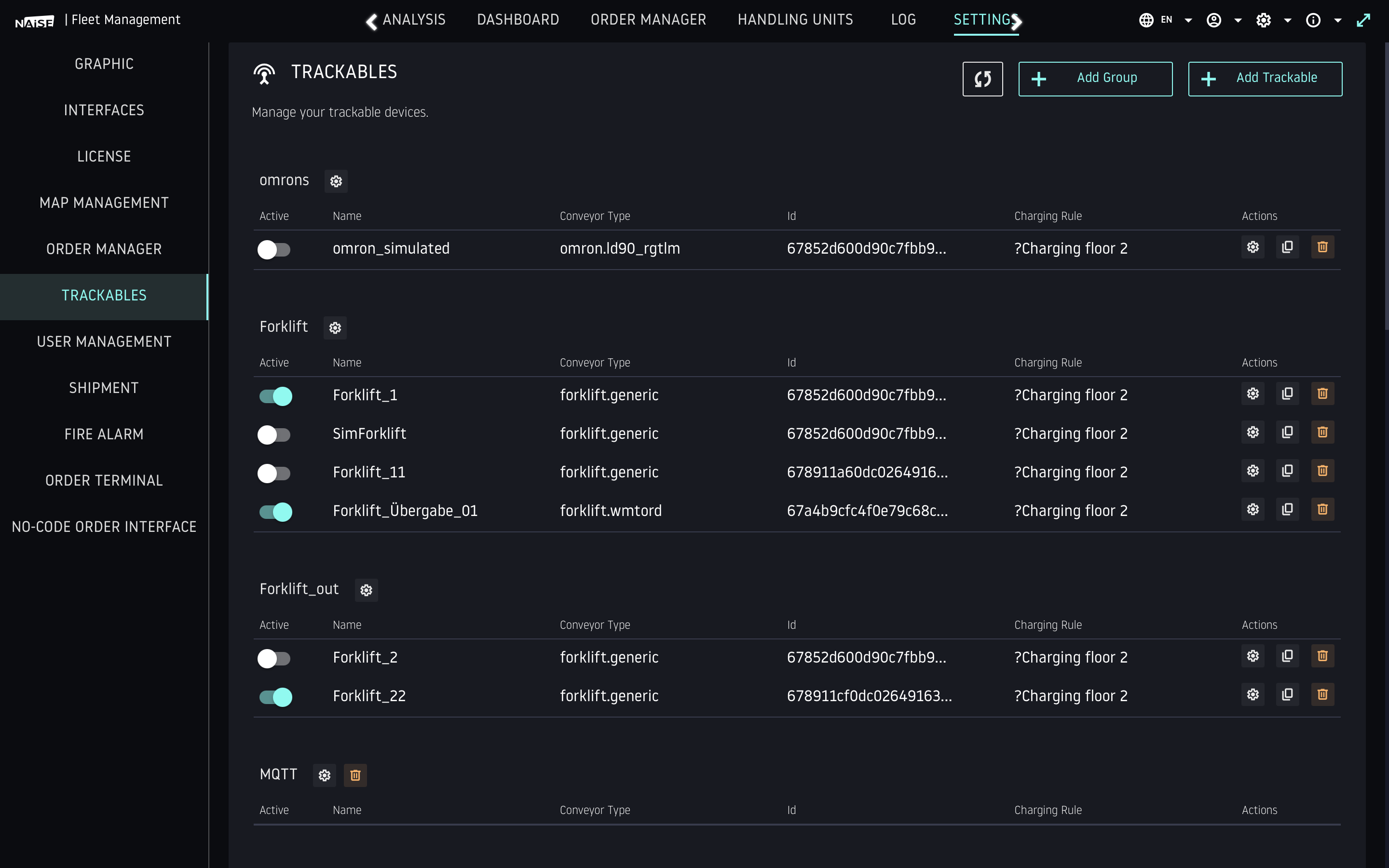Copy the omron_simulated trackable
Screen dimensions: 1389x868
(1287, 247)
